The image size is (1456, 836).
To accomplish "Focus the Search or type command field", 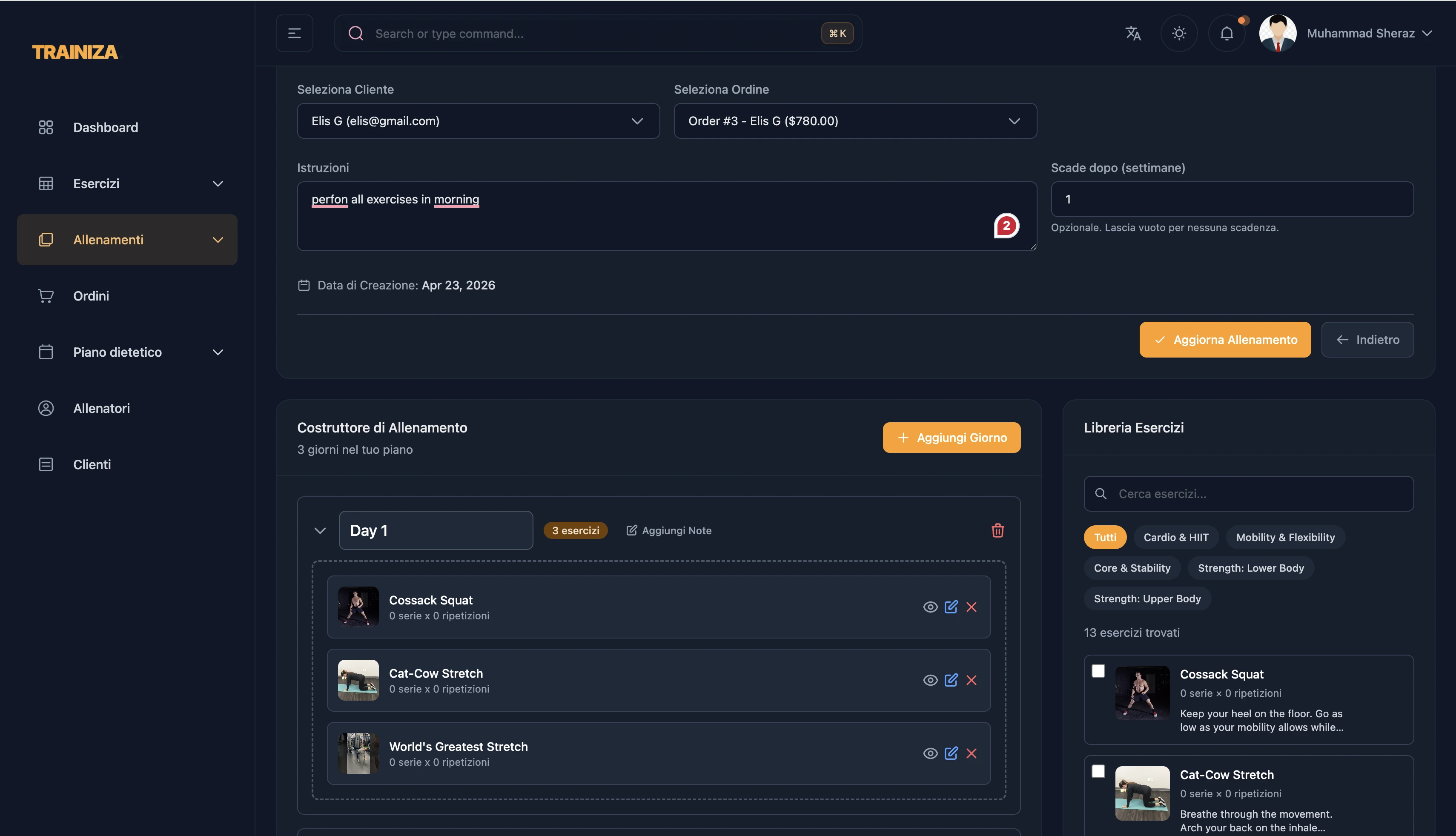I will tap(598, 33).
